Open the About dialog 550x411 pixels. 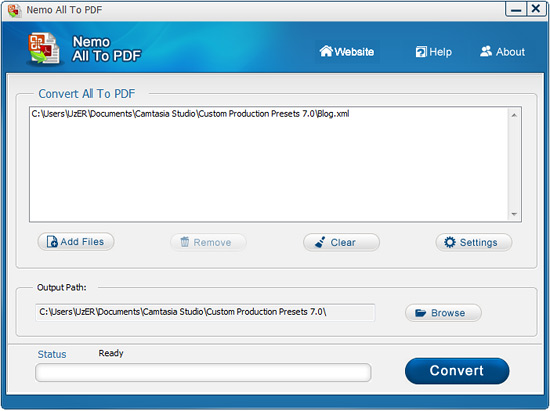pos(502,52)
